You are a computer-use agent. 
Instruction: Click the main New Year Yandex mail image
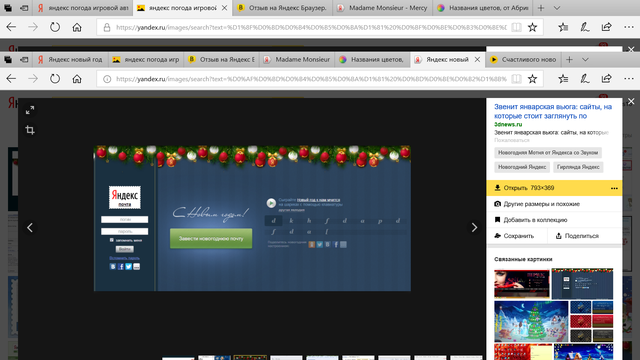[252, 218]
